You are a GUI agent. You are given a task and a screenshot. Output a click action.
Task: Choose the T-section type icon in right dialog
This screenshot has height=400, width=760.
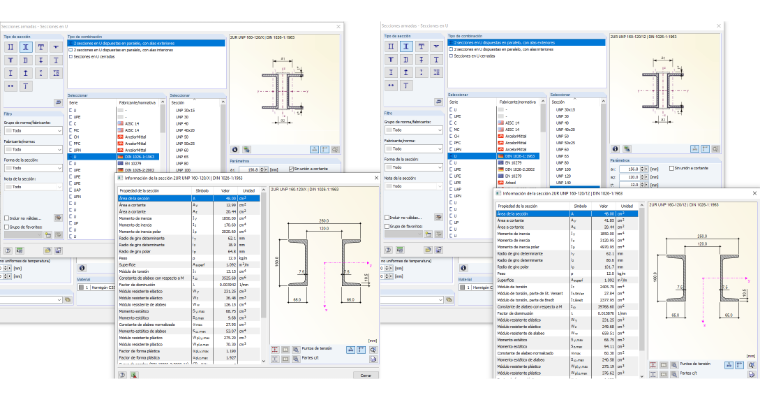pyautogui.click(x=421, y=46)
